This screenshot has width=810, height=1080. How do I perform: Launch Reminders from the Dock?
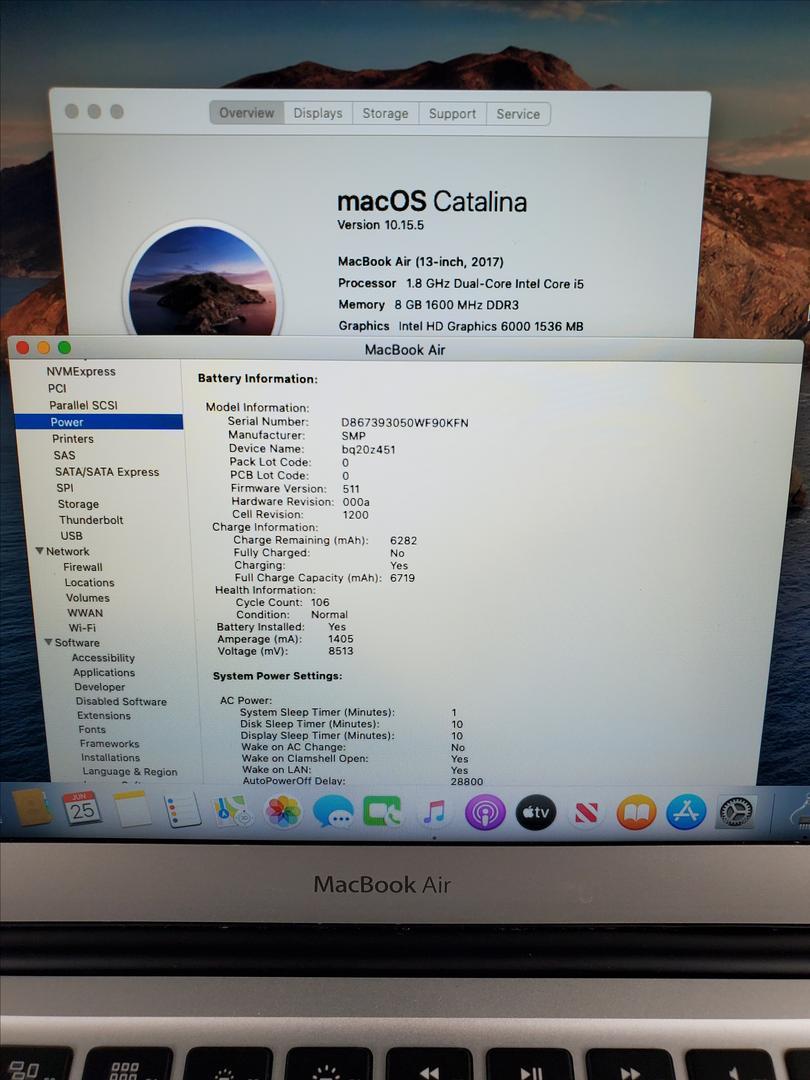pyautogui.click(x=182, y=810)
